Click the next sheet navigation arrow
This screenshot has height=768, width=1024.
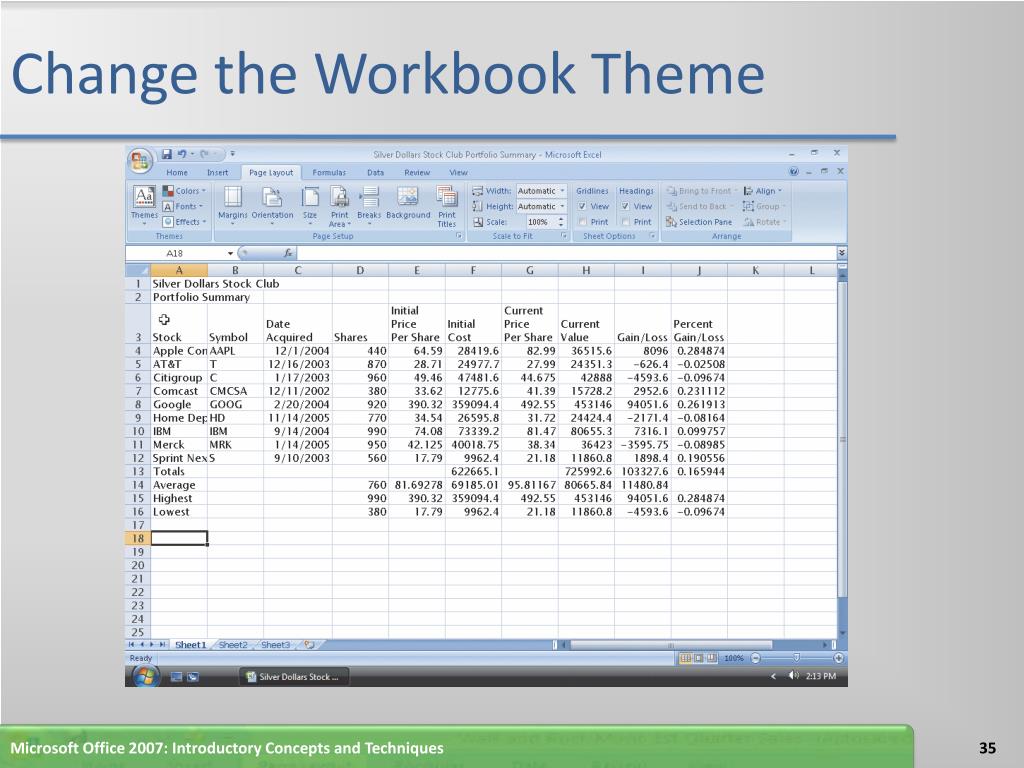tap(152, 645)
